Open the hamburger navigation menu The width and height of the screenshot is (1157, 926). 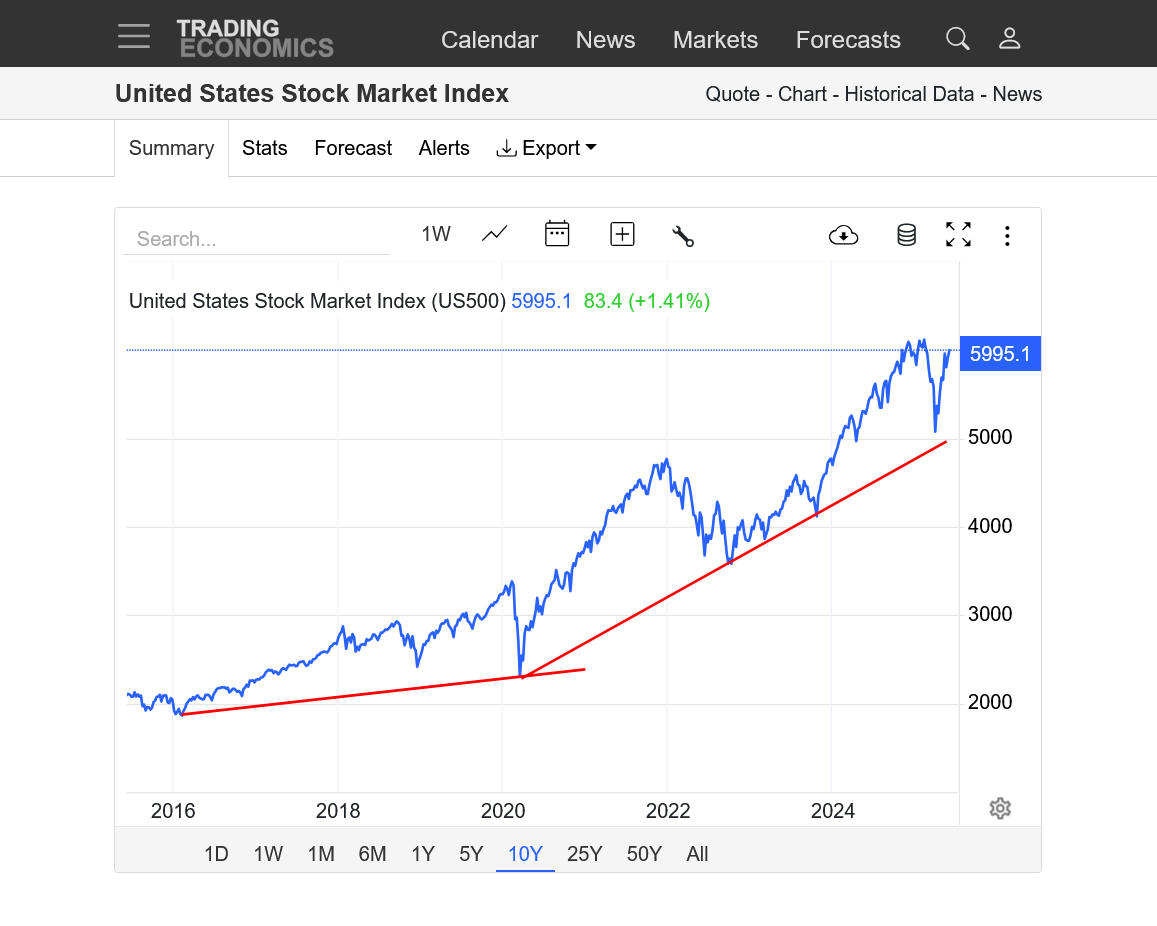coord(134,36)
